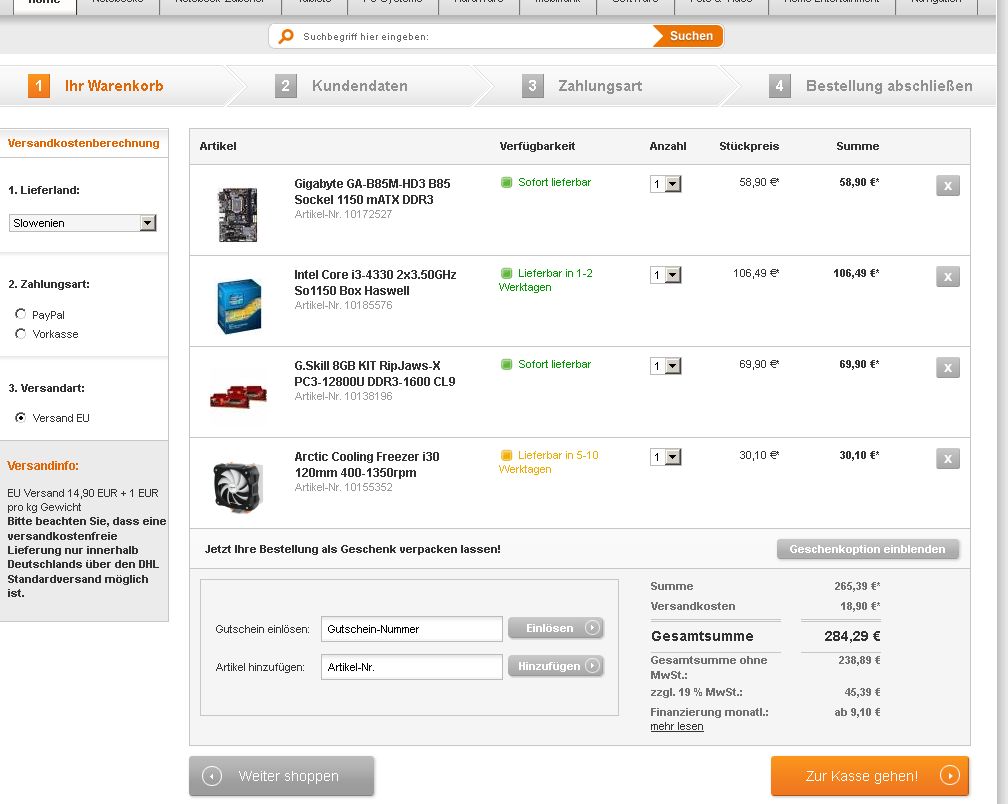Image resolution: width=1008 pixels, height=804 pixels.
Task: Click the magnifying glass search icon
Action: coord(286,36)
